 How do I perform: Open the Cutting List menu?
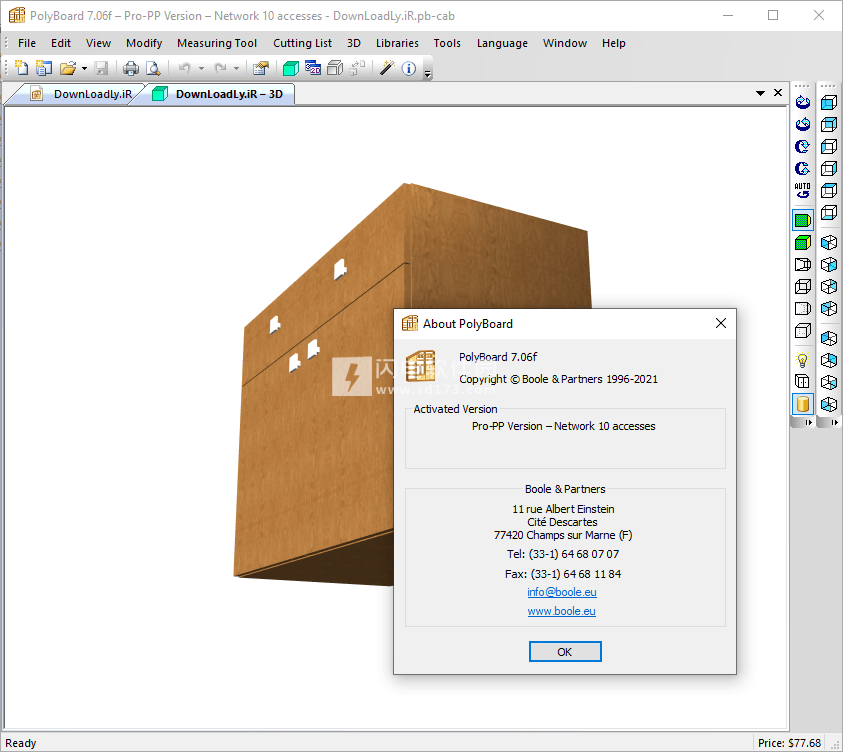(x=302, y=43)
